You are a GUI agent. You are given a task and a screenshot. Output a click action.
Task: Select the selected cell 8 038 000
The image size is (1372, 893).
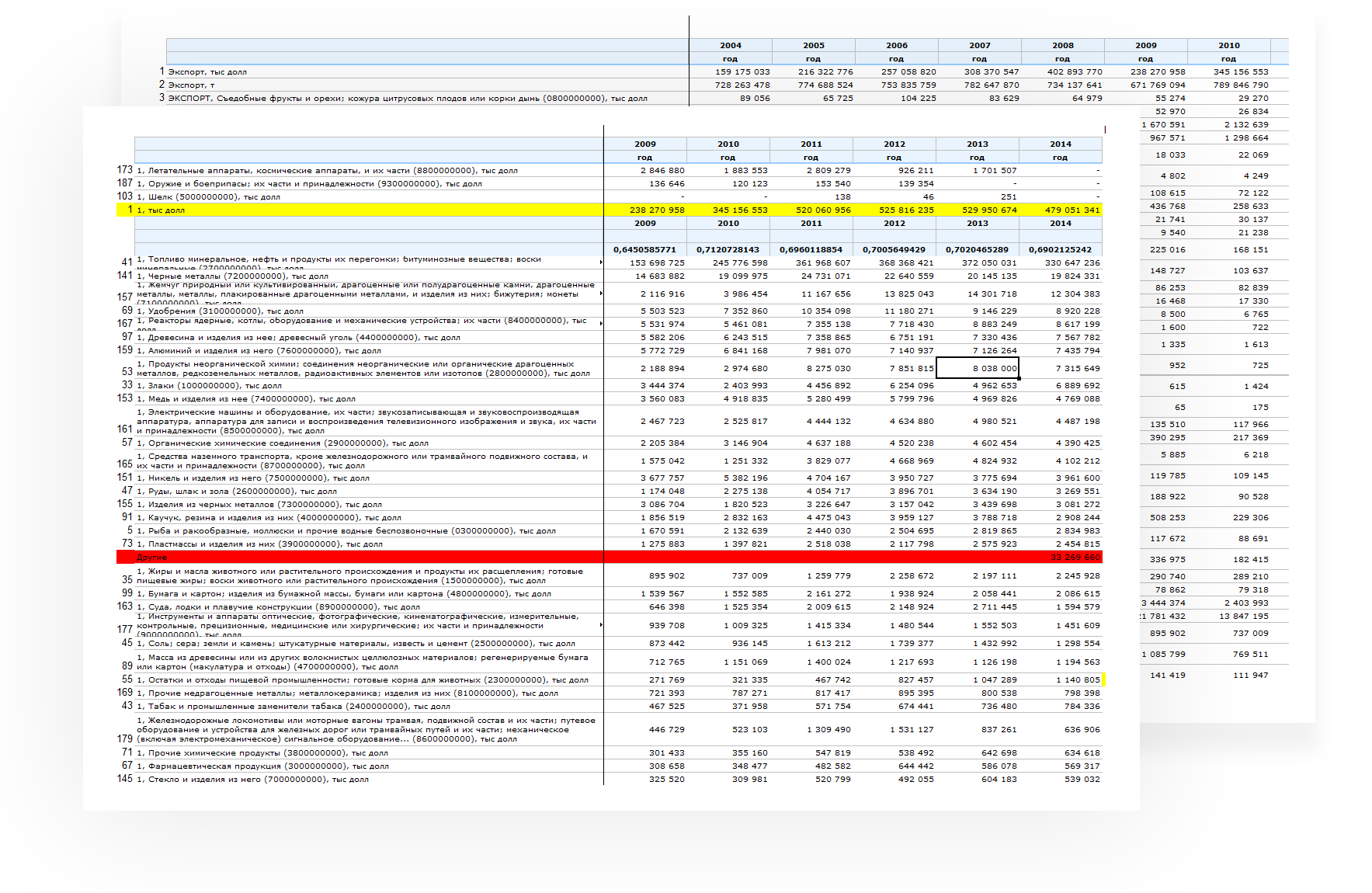(977, 369)
